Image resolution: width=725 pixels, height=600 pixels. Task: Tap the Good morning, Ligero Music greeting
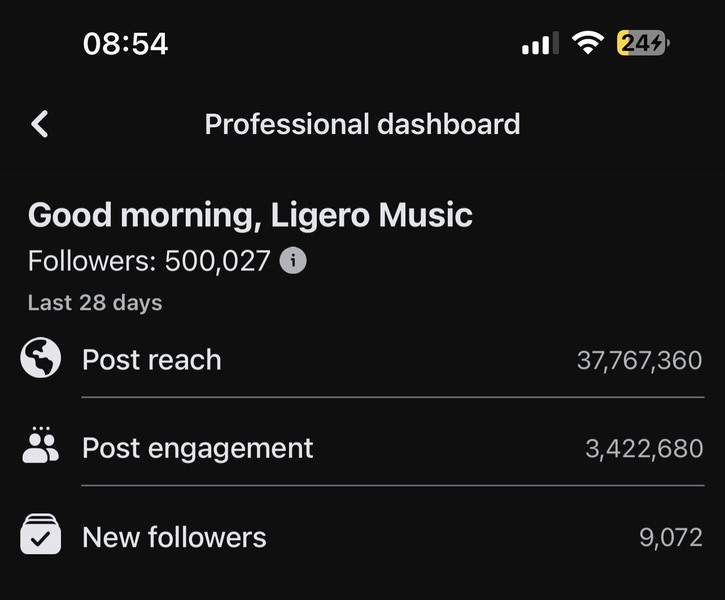[x=250, y=215]
